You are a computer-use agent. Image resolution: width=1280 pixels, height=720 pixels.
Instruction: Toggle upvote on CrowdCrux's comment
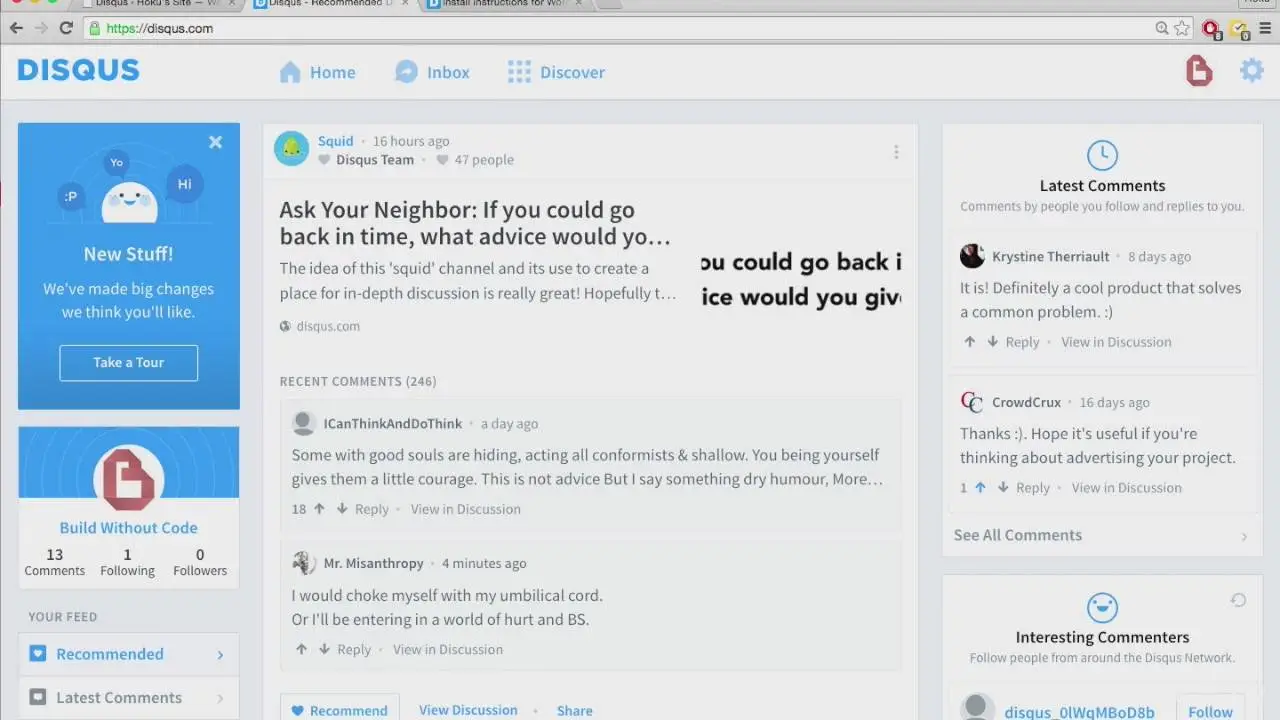pyautogui.click(x=980, y=488)
